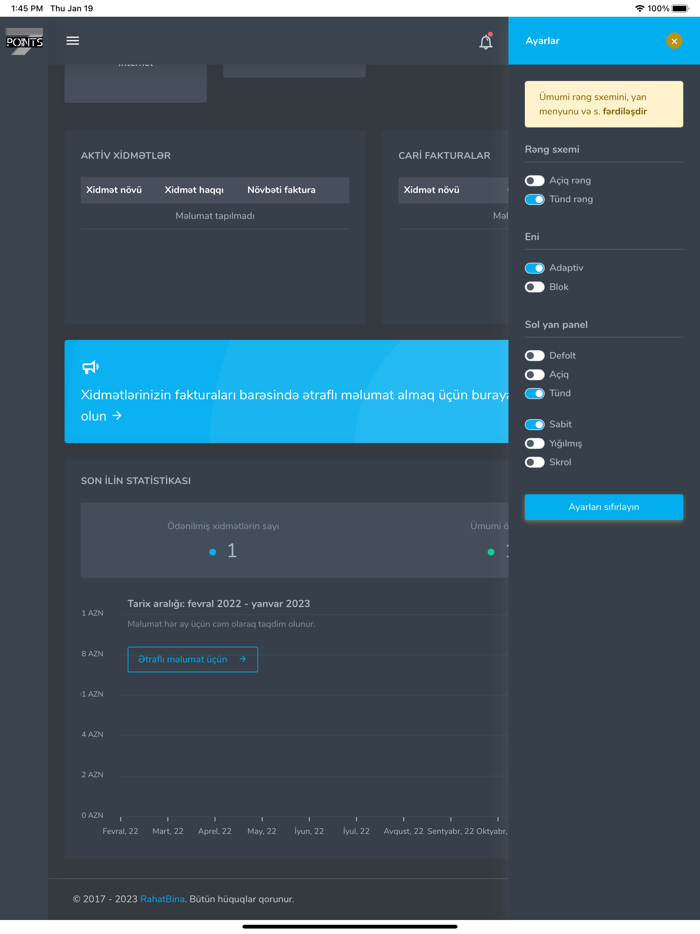Open the notifications bell

coord(486,42)
